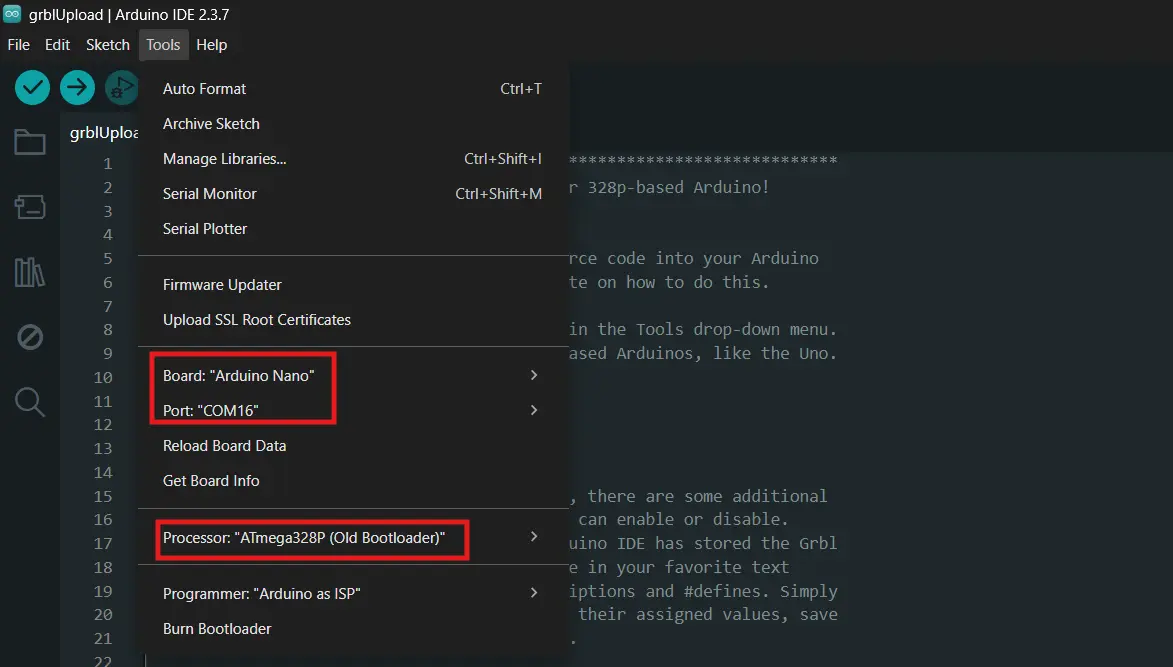Click the Upload arrow icon

(77, 87)
